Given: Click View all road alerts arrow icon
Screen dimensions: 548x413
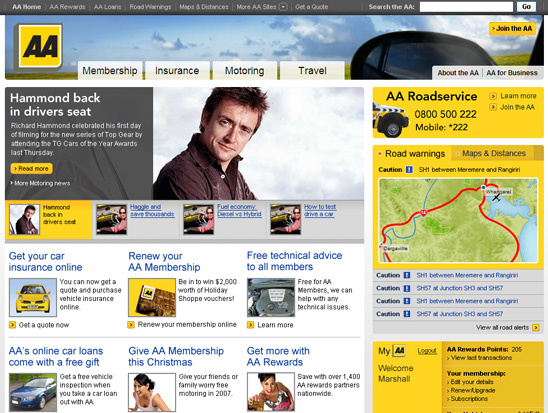Looking at the screenshot, I should pyautogui.click(x=536, y=327).
